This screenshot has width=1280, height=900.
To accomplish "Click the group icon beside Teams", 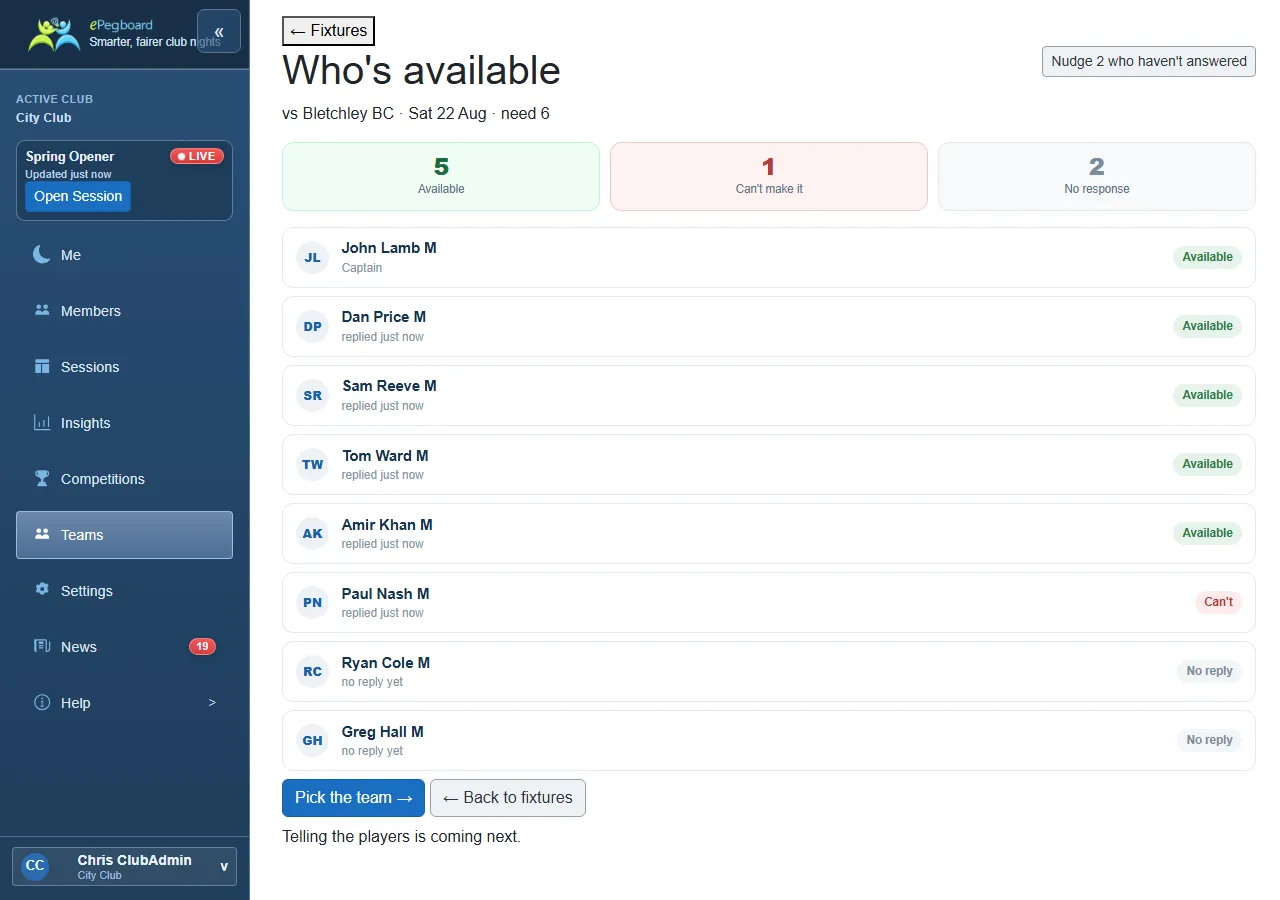I will tap(42, 535).
